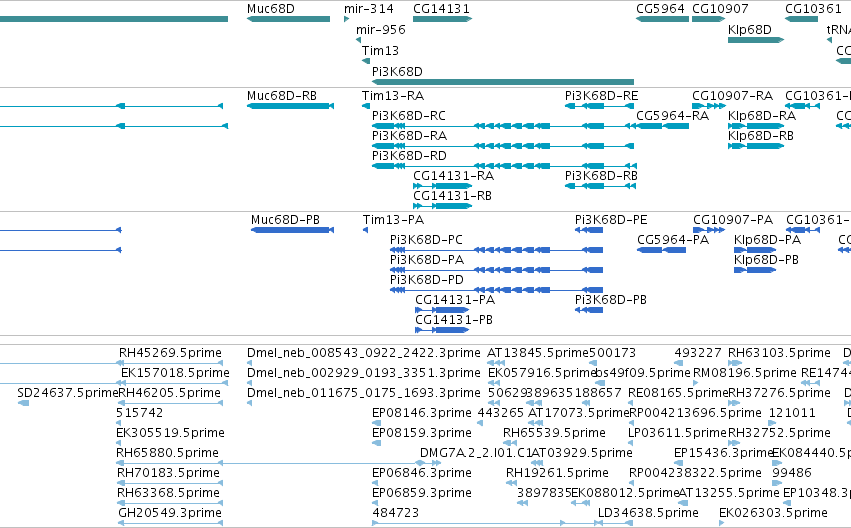851x528 pixels.
Task: Click EST RH45269.5prime label
Action: 170,353
